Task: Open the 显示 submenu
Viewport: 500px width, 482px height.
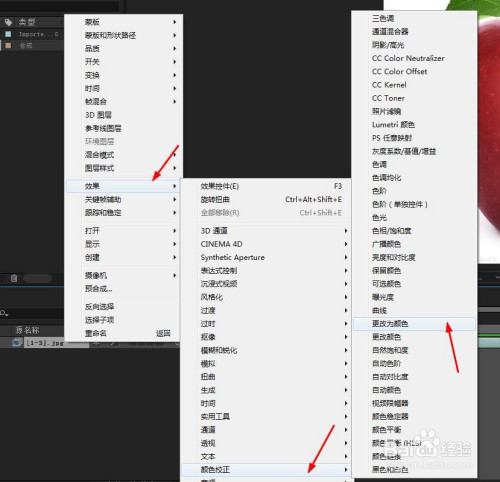Action: [123, 244]
